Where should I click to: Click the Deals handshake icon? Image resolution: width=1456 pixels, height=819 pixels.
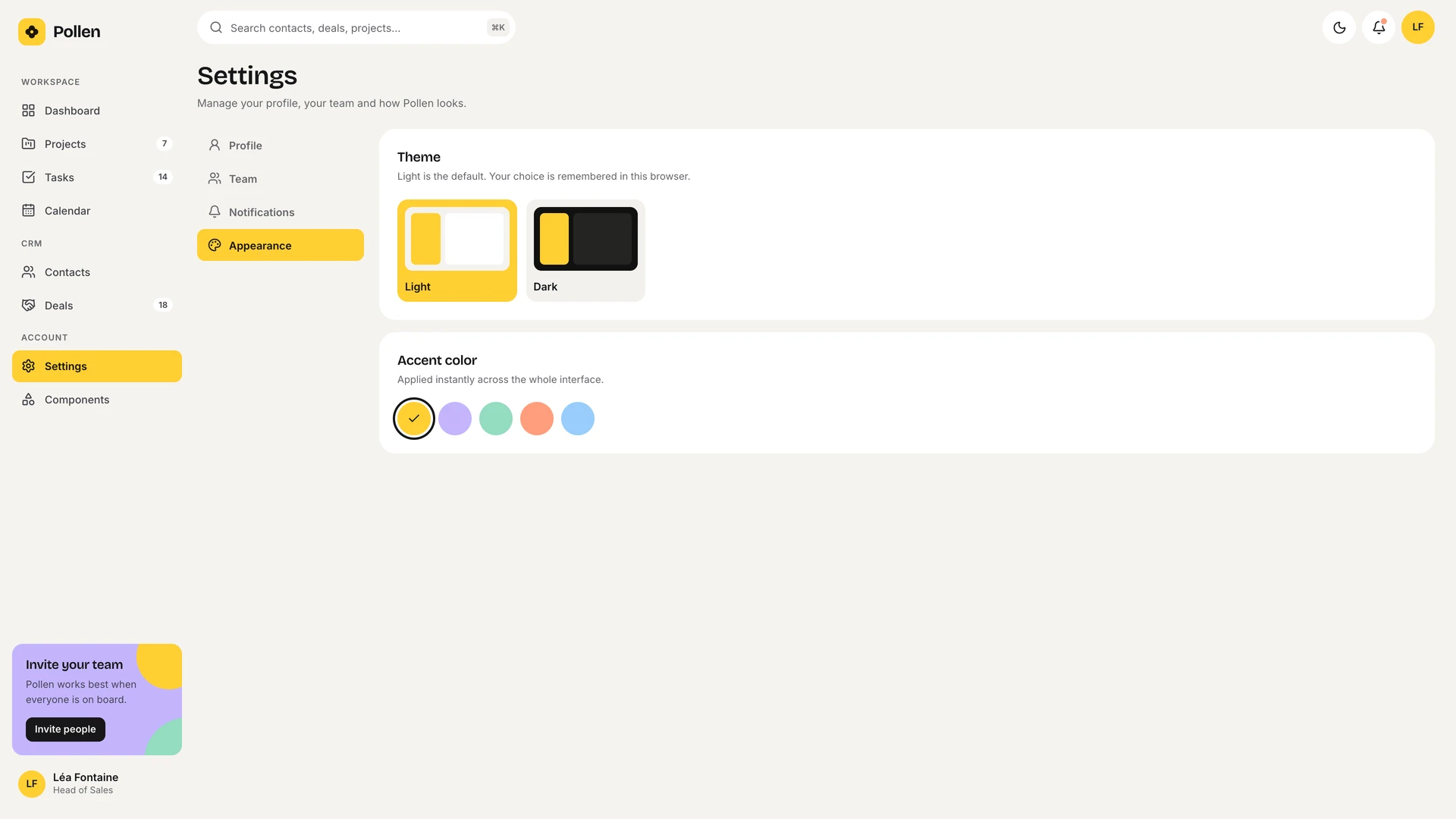tap(28, 306)
